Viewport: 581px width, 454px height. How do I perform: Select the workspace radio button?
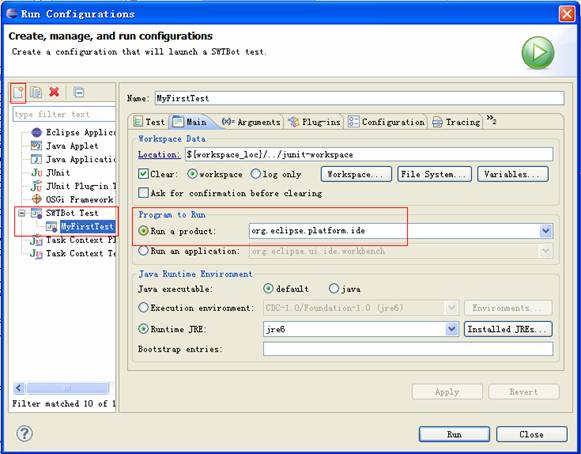(192, 174)
